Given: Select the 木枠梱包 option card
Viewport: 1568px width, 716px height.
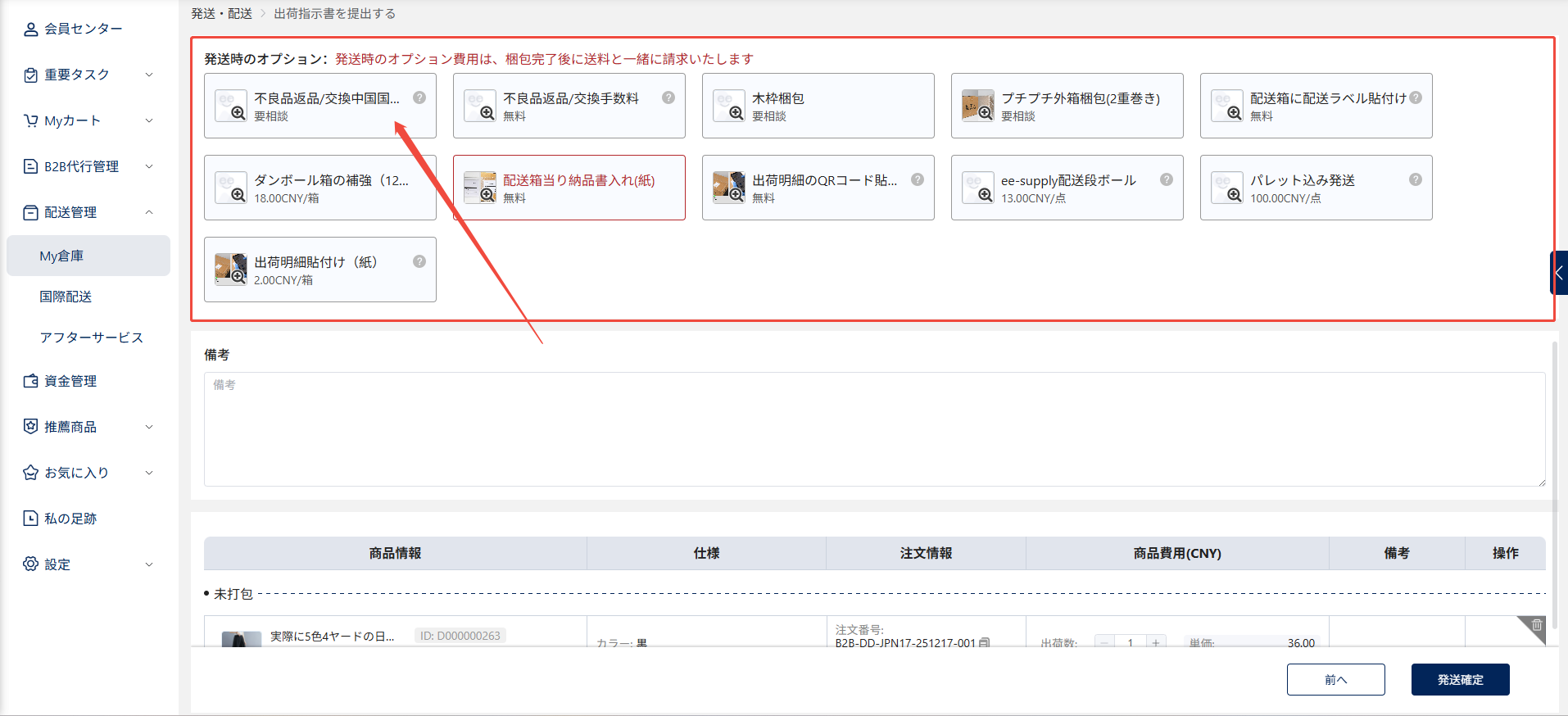Looking at the screenshot, I should 818,106.
